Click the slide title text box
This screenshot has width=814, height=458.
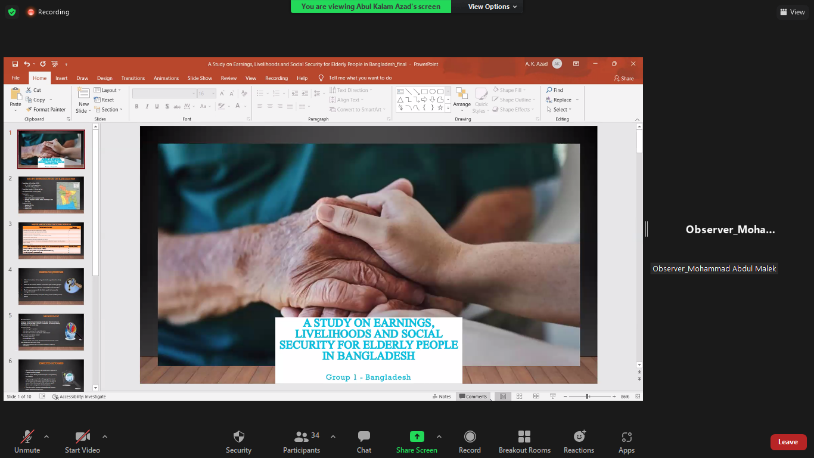(x=369, y=339)
